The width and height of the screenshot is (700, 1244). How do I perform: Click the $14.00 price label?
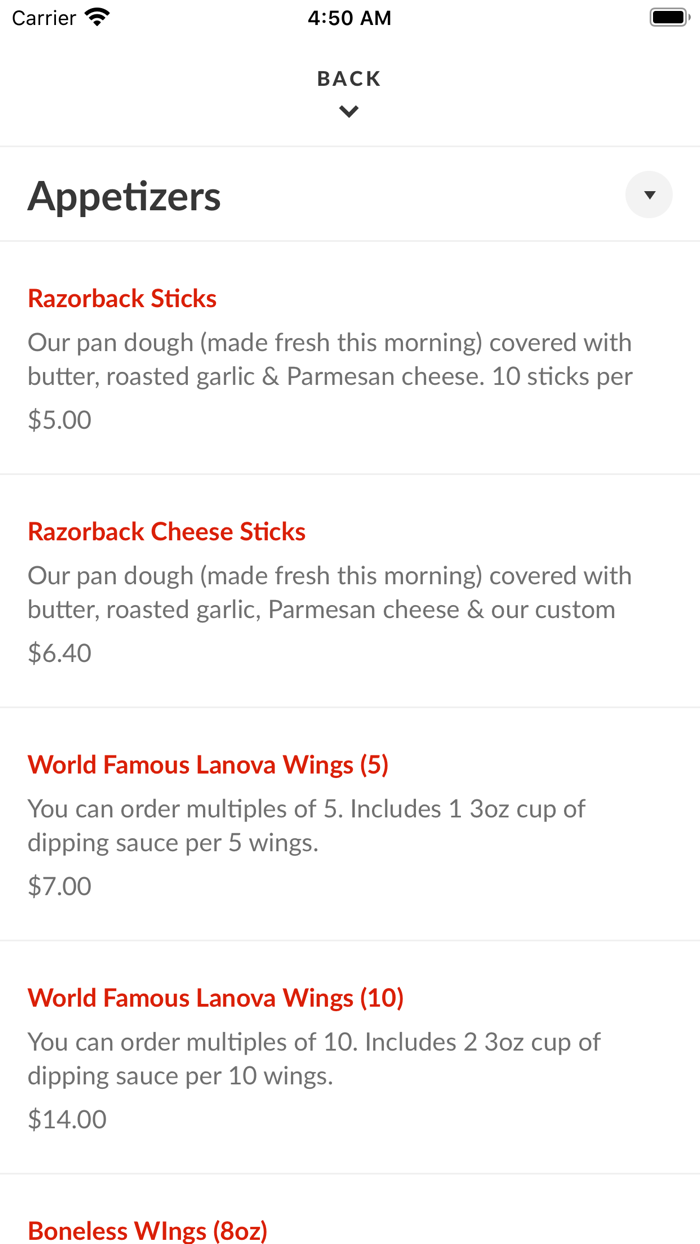point(66,1118)
